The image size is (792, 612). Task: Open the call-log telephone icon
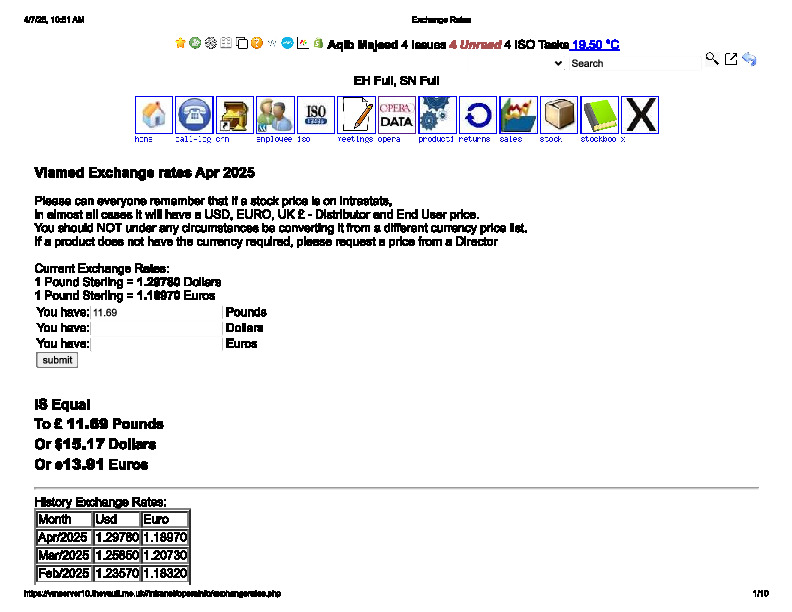[194, 115]
